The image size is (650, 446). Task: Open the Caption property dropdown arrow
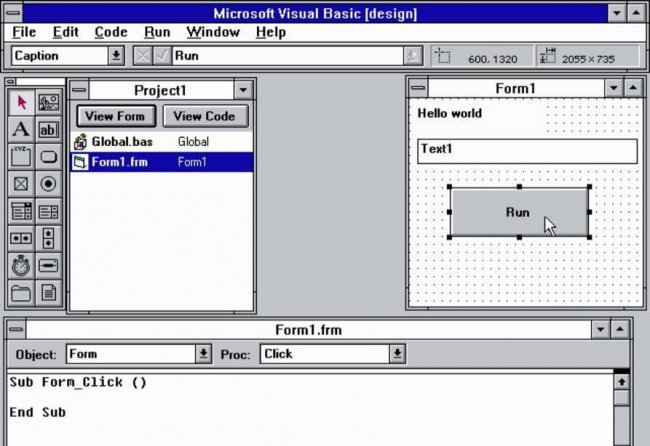(116, 56)
